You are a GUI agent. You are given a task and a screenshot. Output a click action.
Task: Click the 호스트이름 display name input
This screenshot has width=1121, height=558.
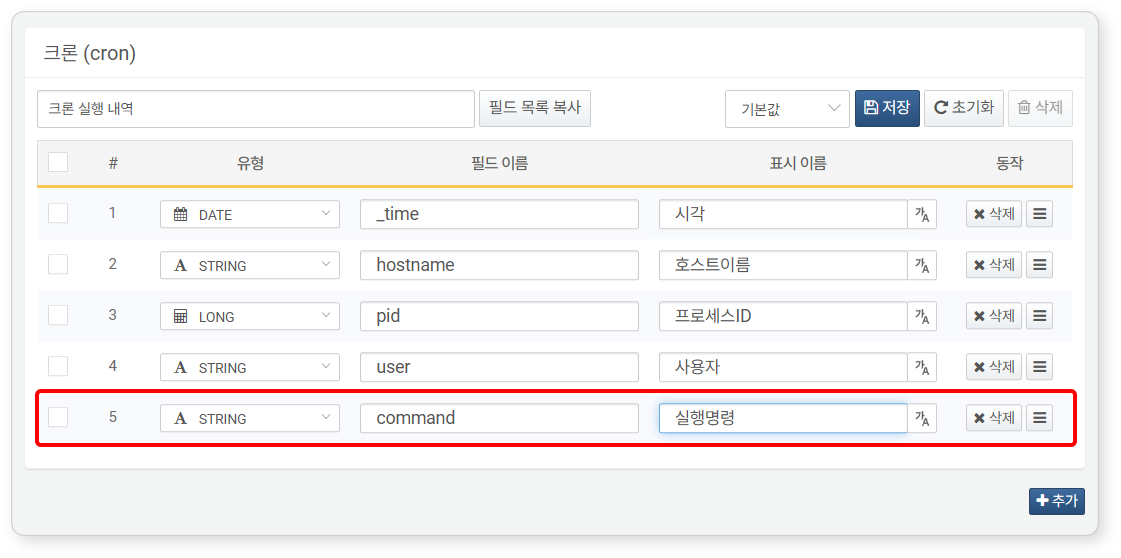pyautogui.click(x=783, y=266)
